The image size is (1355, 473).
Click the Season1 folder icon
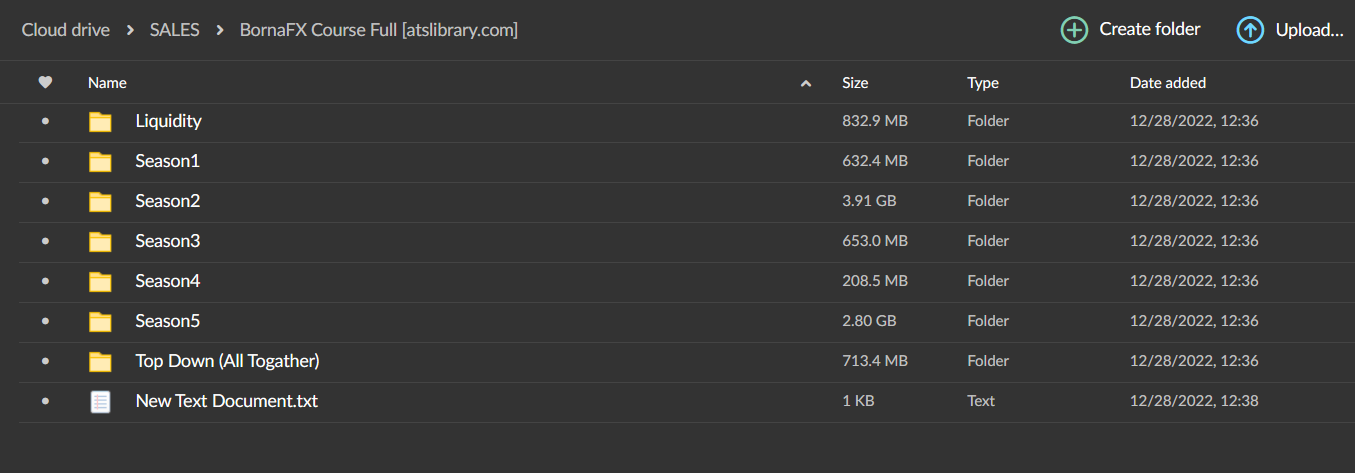pyautogui.click(x=100, y=162)
